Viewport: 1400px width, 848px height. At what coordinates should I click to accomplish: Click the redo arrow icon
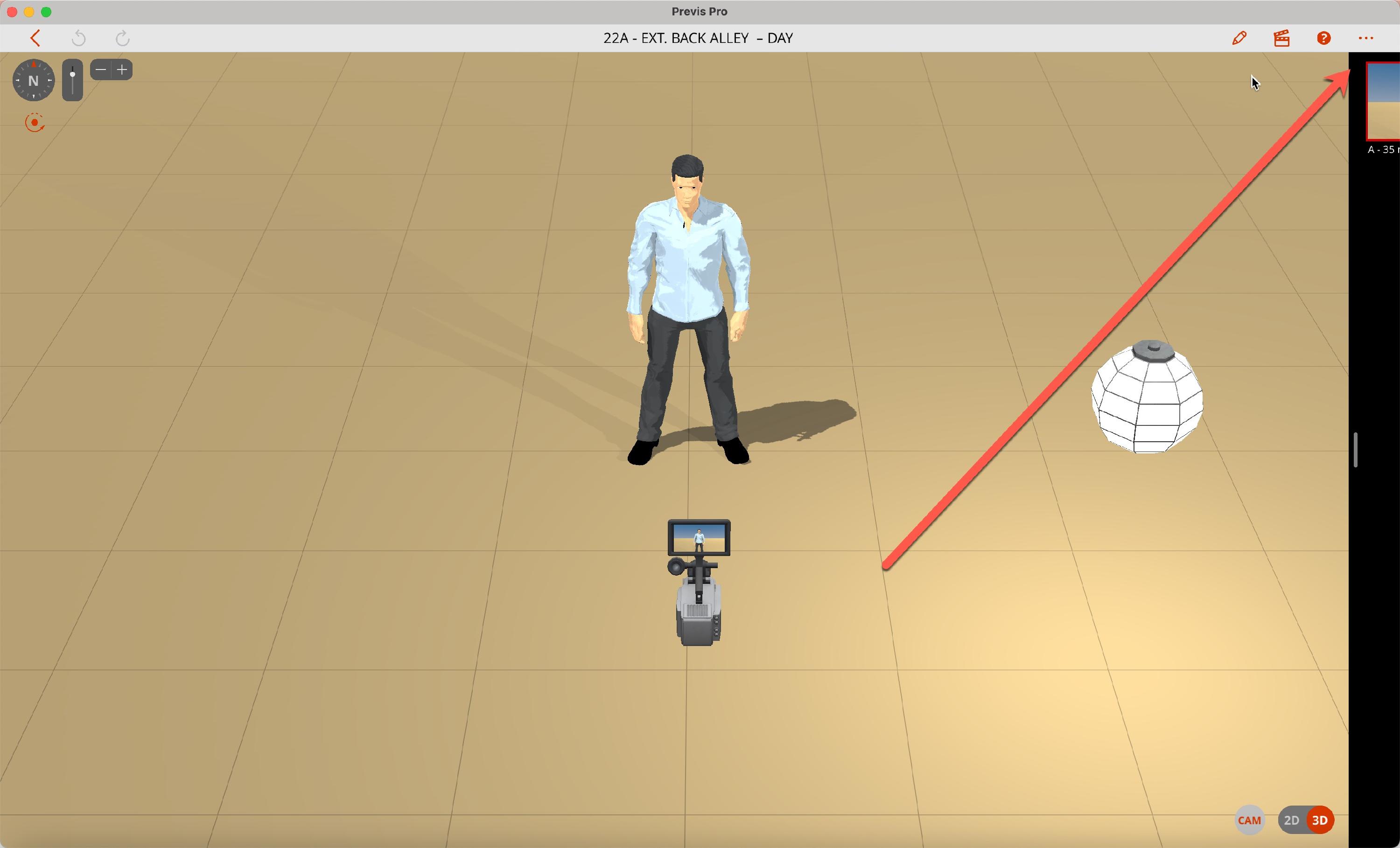click(x=122, y=39)
